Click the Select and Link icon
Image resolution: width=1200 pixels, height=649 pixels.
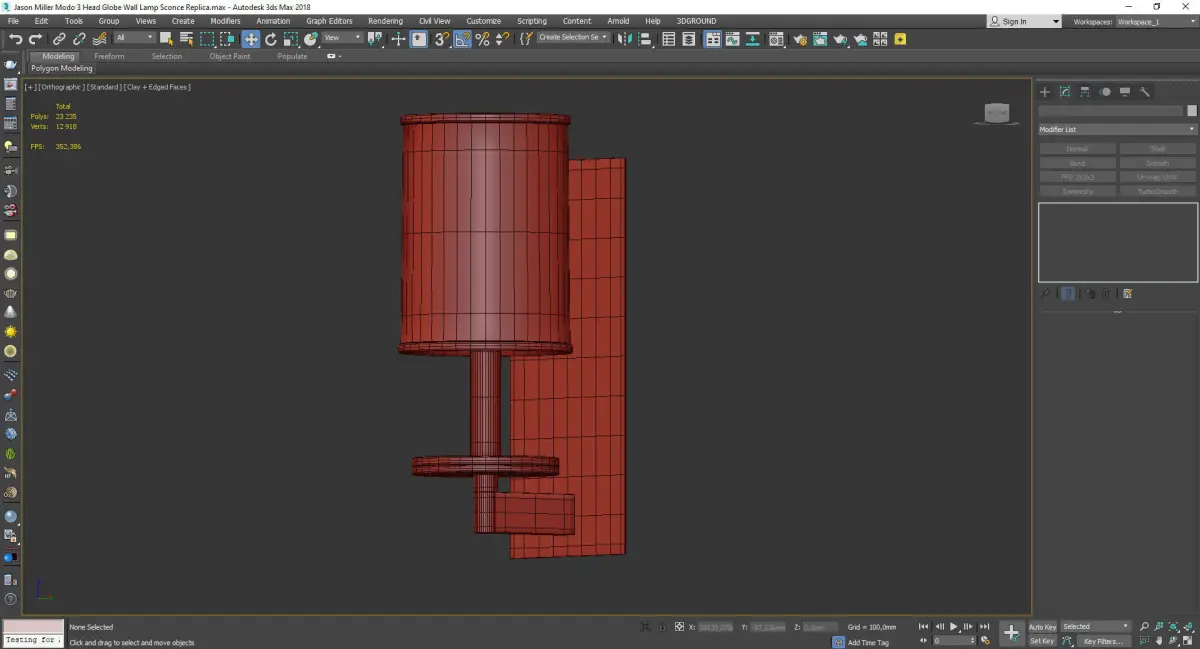tap(60, 39)
